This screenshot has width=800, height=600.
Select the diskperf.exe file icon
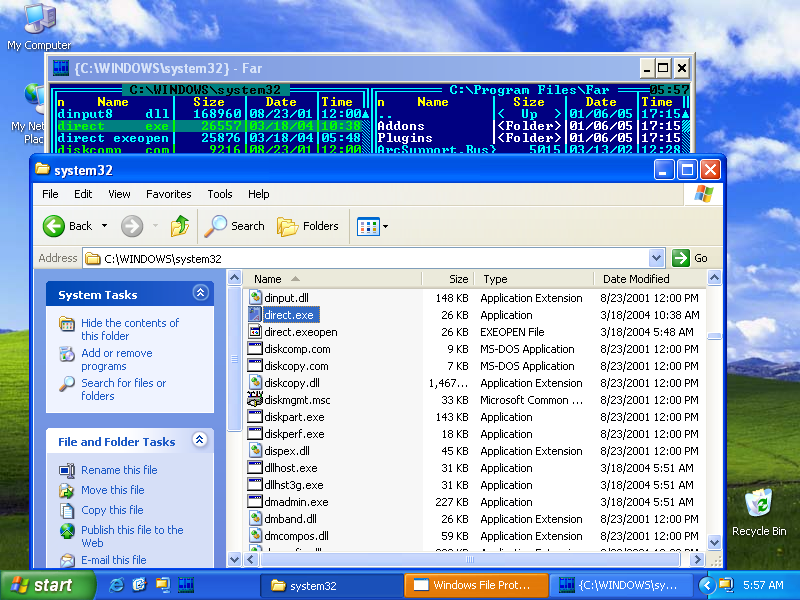pos(255,434)
